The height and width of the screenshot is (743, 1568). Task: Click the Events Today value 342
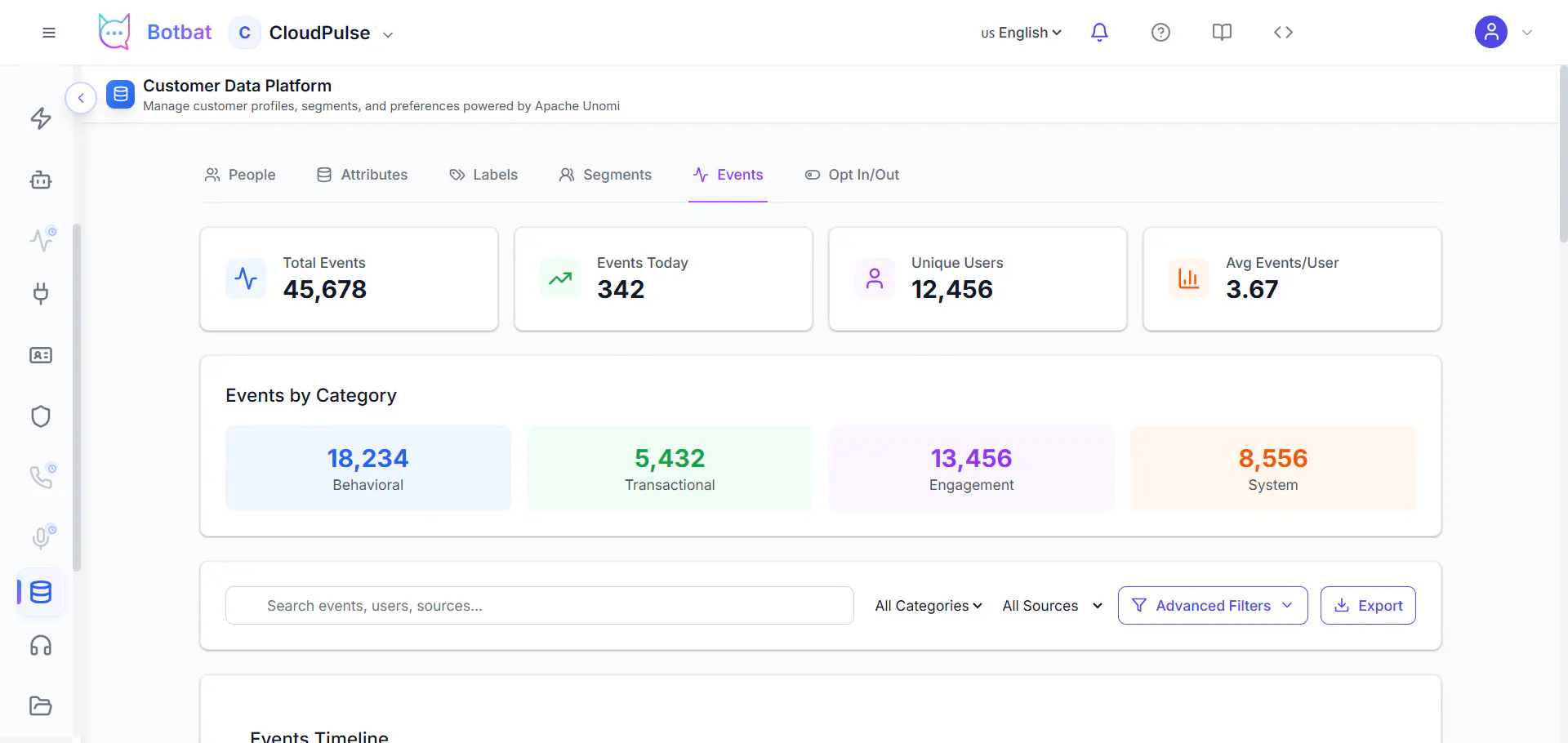coord(621,289)
